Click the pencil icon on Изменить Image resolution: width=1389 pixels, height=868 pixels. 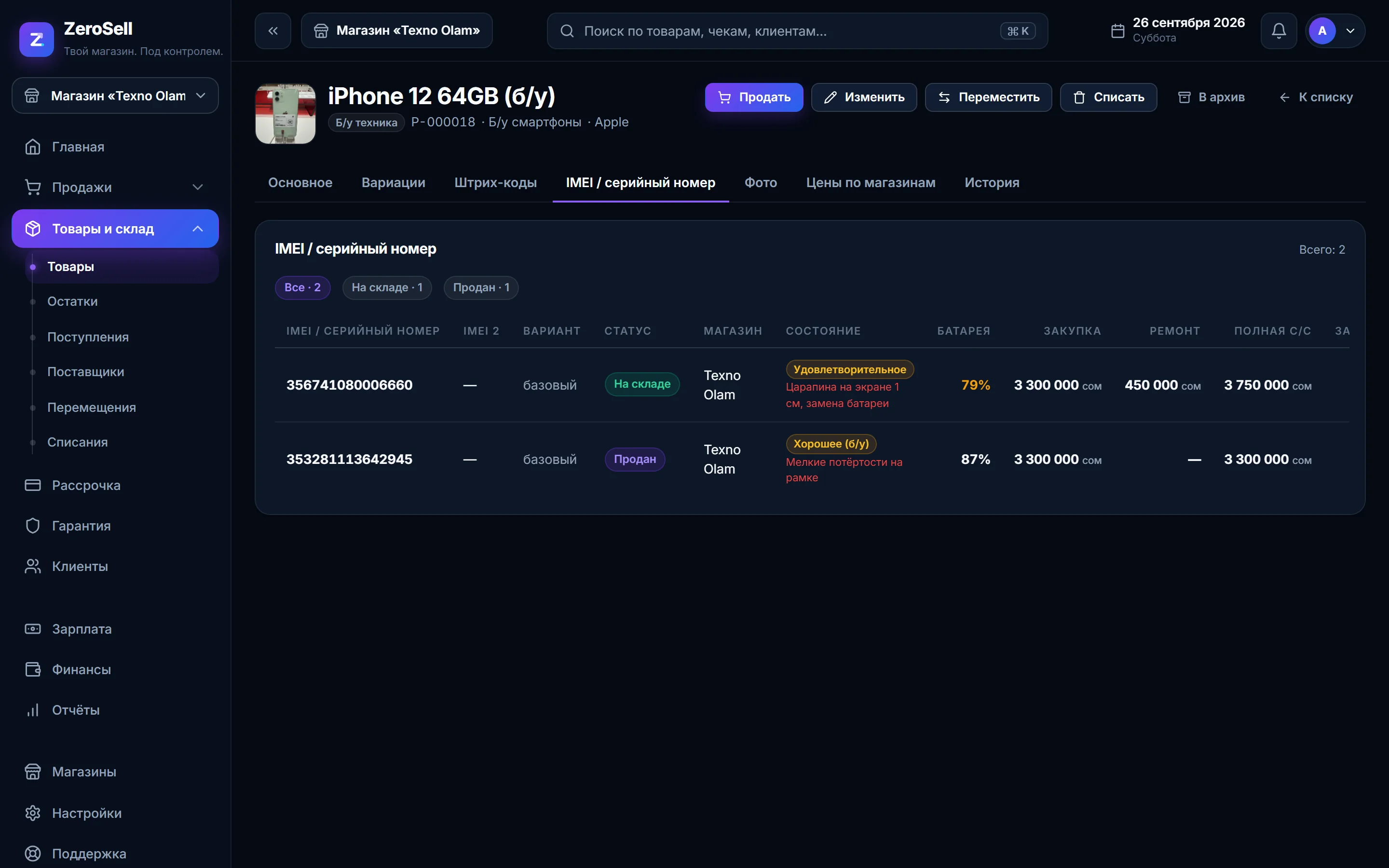coord(830,97)
